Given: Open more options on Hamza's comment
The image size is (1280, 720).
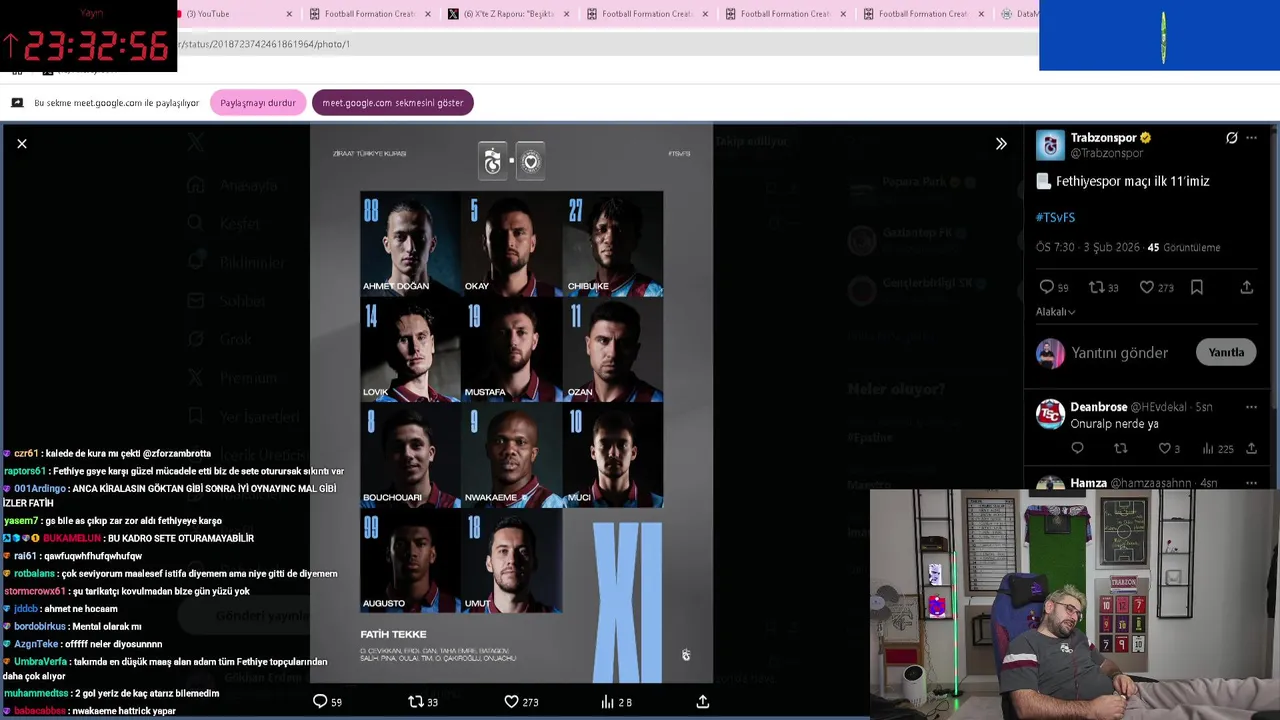Looking at the screenshot, I should (x=1251, y=483).
